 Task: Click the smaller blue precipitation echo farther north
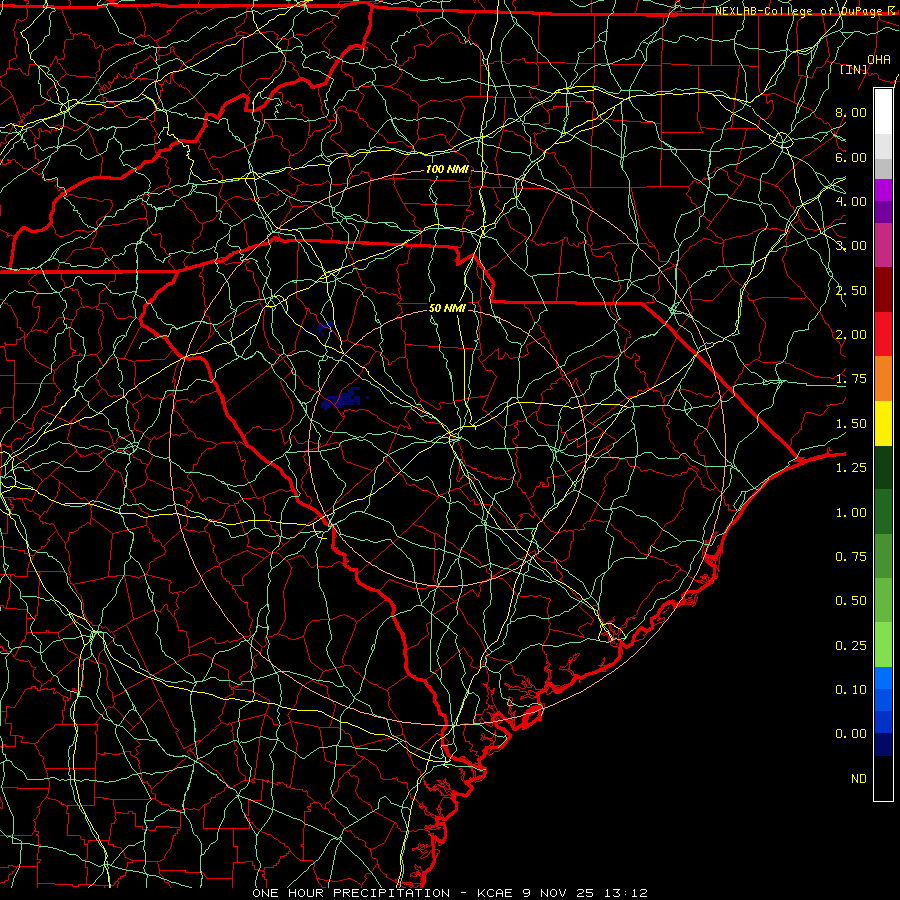tap(327, 328)
